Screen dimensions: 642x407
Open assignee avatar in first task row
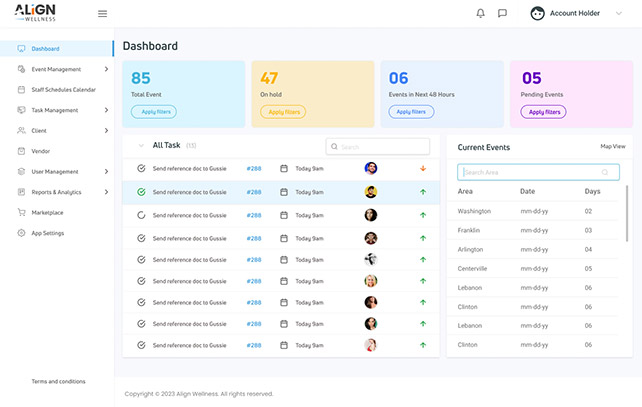(371, 168)
